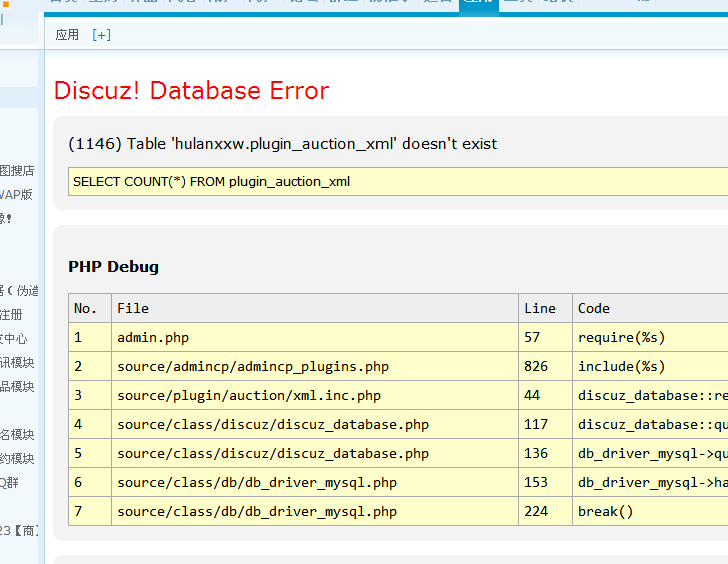Click line number 224 cell
Screen dimensions: 728x564
point(545,511)
